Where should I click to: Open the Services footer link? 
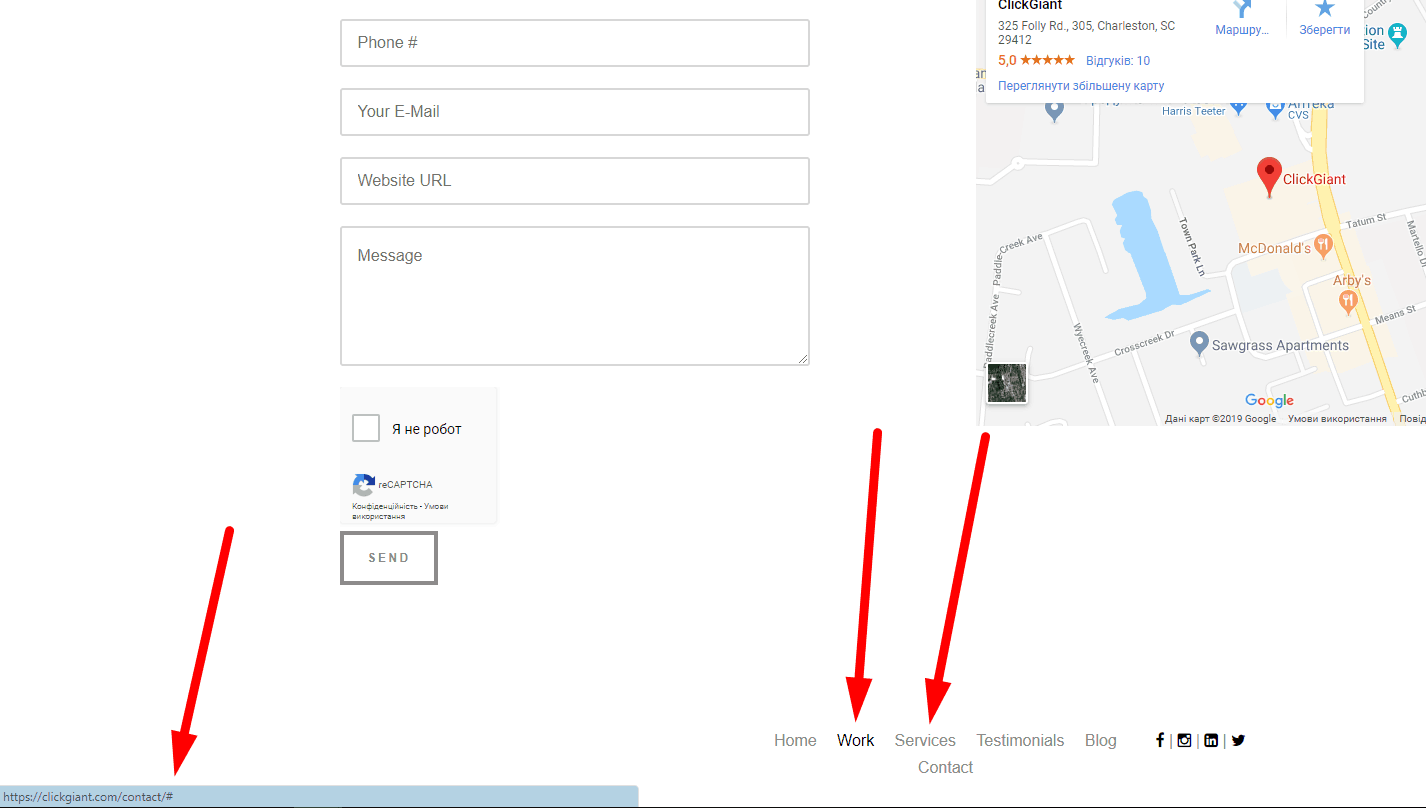925,740
